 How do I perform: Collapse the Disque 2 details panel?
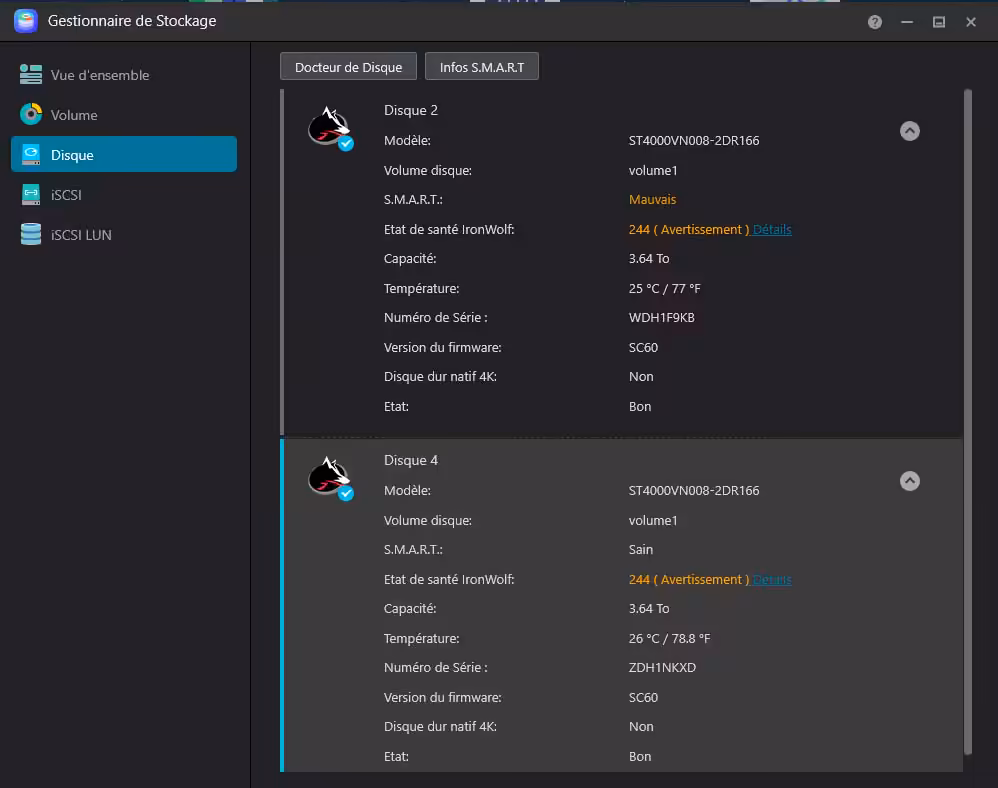[910, 131]
